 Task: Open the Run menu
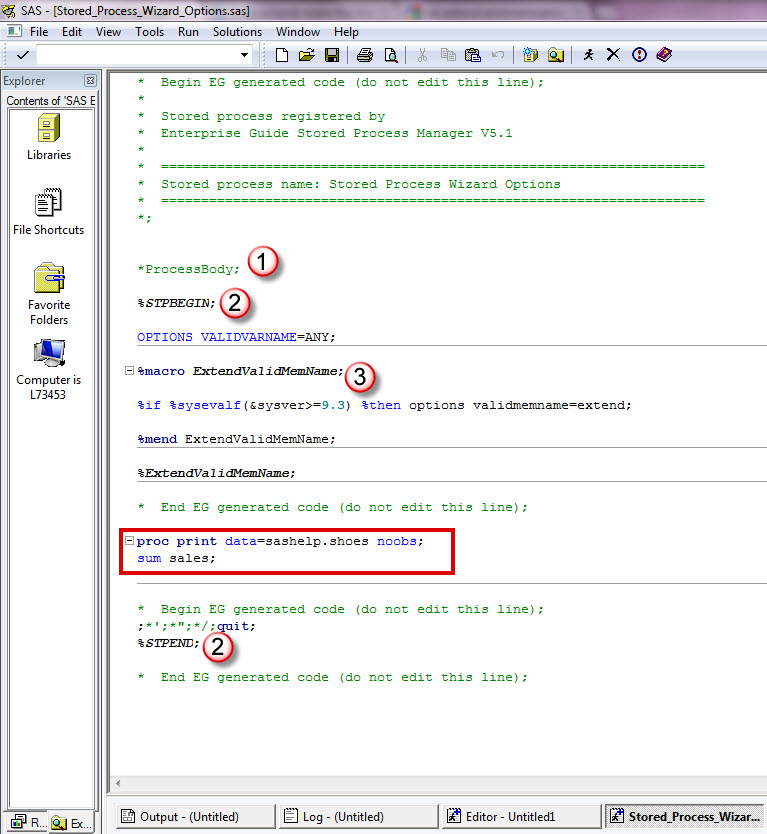tap(188, 32)
